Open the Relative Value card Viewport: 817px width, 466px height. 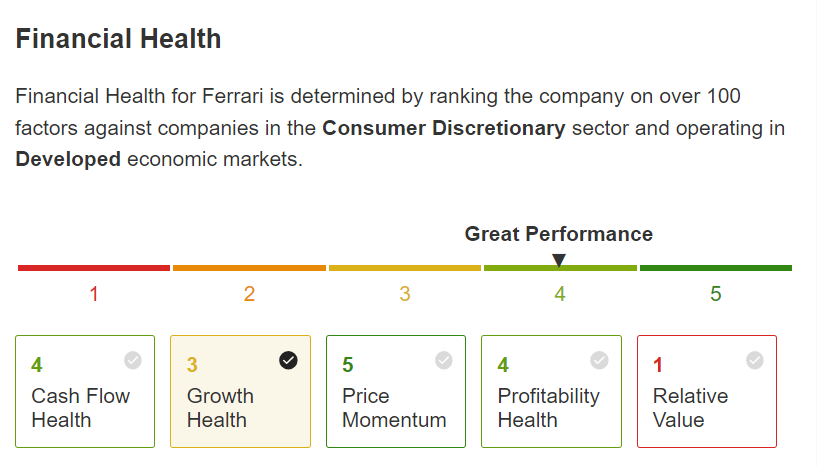click(x=707, y=391)
